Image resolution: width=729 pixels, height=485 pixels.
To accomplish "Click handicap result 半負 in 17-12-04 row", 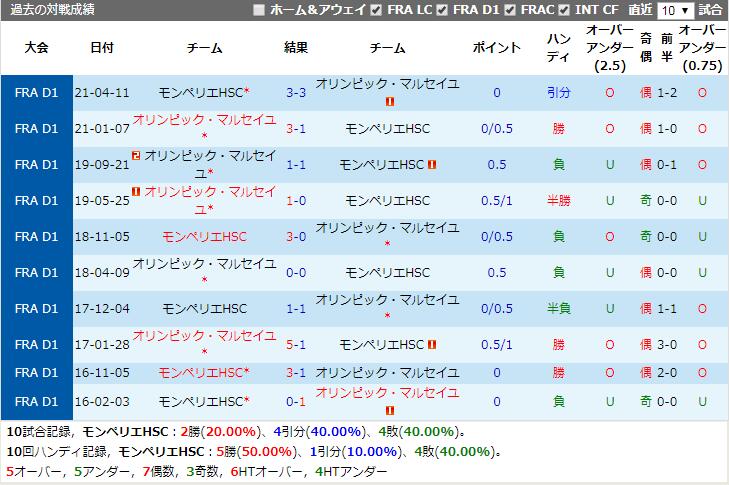I will point(558,309).
